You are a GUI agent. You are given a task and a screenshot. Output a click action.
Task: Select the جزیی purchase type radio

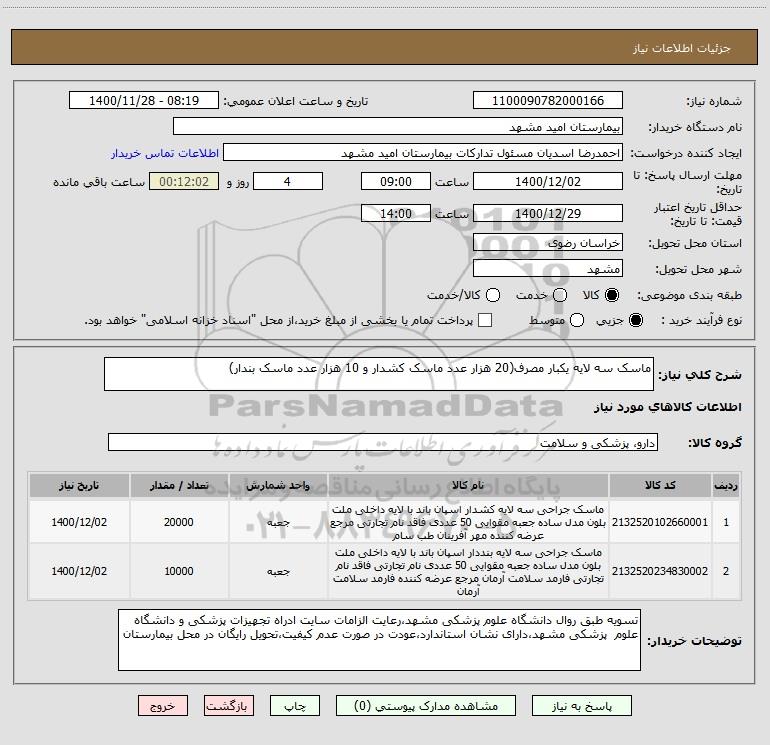click(635, 320)
